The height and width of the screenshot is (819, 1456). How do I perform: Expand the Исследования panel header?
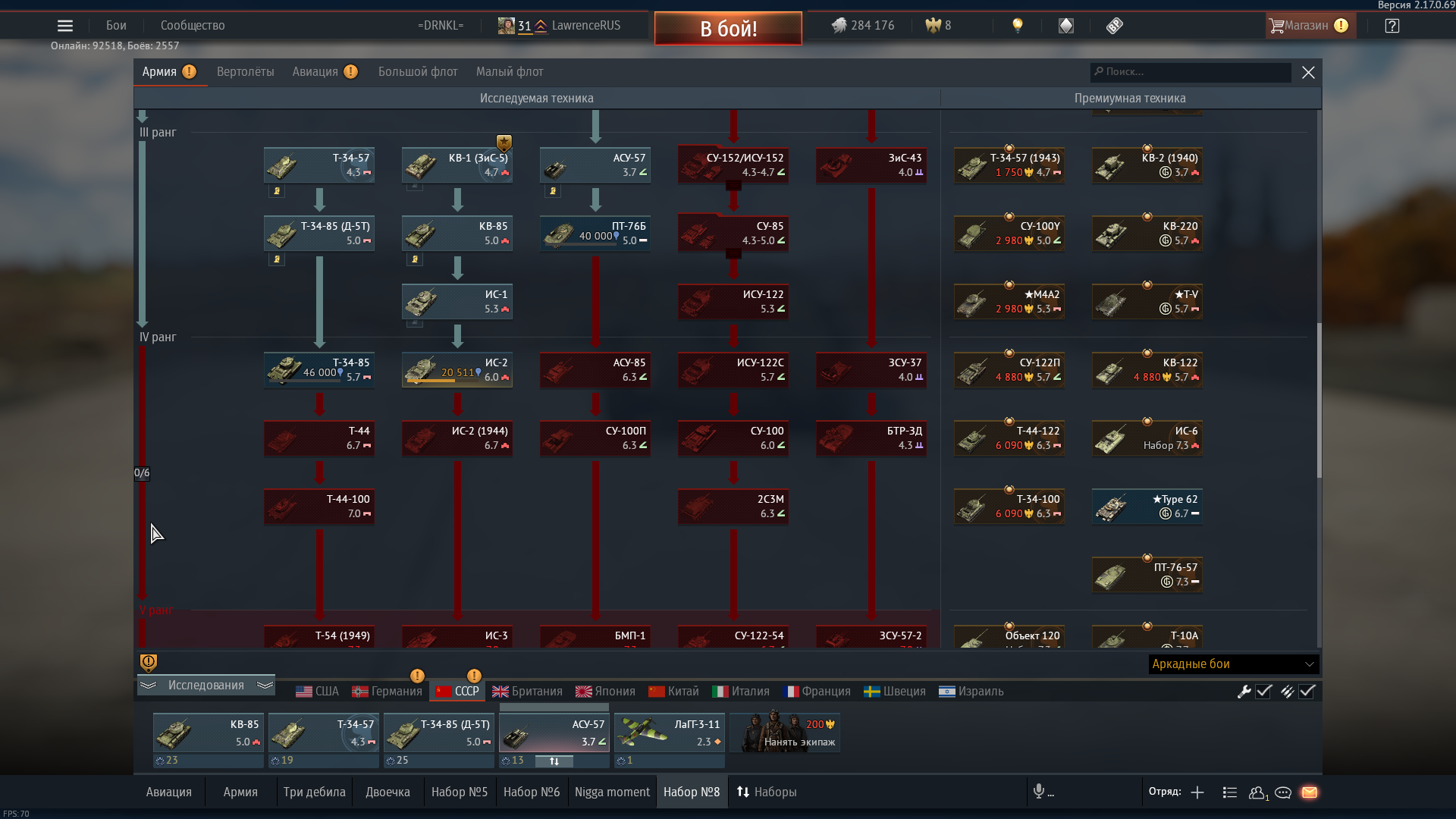[206, 686]
